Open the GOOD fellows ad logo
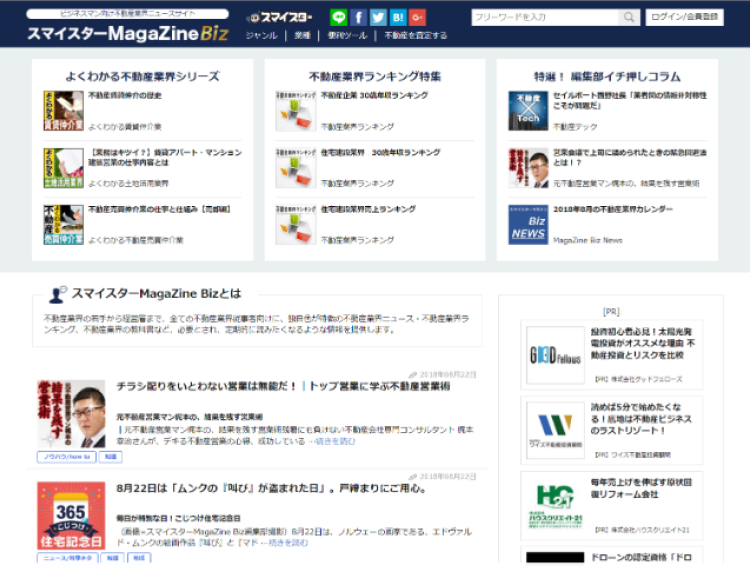 pos(555,355)
